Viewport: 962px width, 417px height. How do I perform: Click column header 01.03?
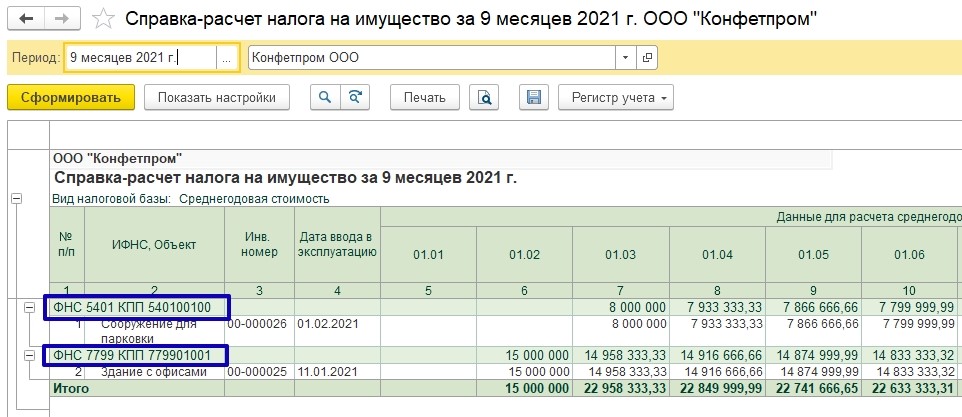(621, 254)
